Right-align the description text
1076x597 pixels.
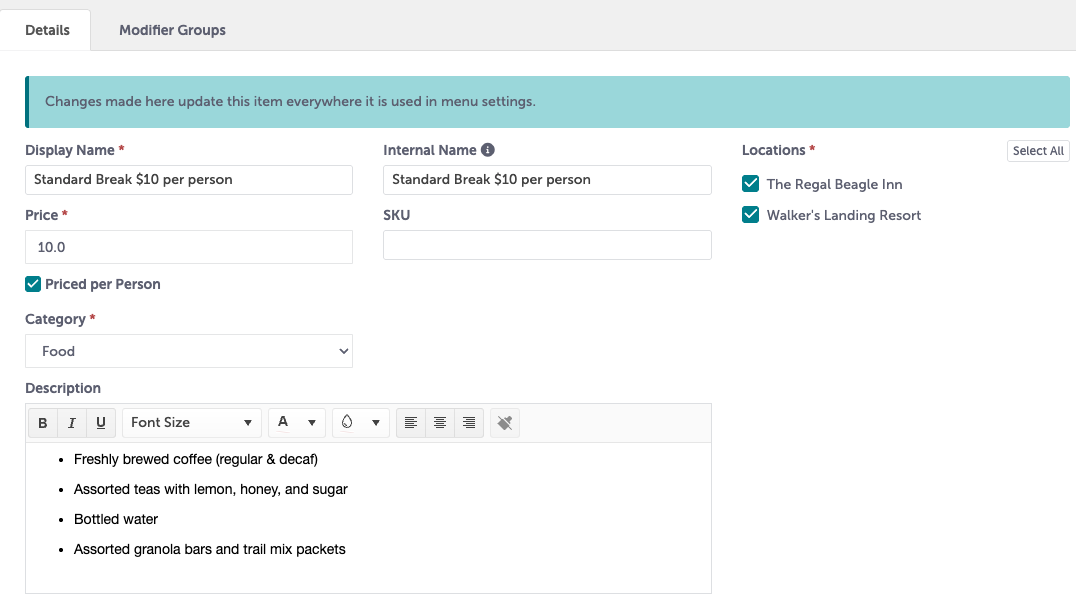(x=469, y=423)
